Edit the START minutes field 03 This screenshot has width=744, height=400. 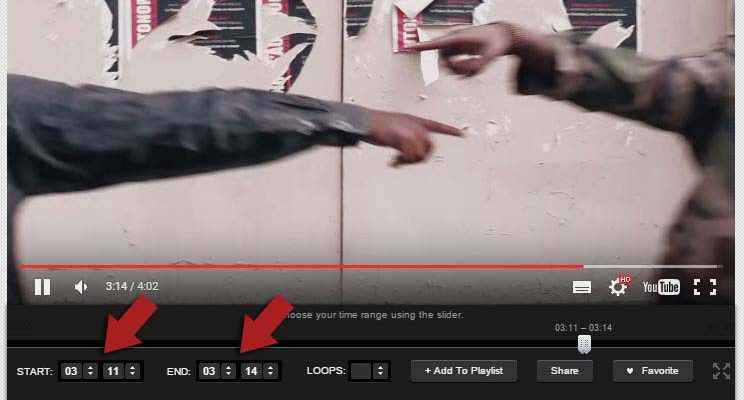click(x=71, y=371)
